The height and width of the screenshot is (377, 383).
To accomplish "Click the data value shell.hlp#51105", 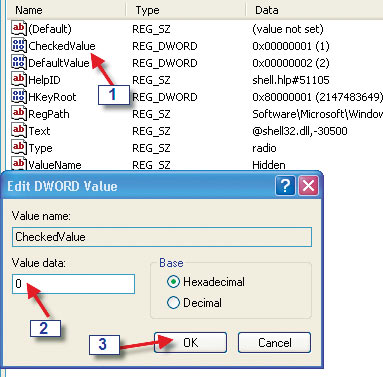I will click(291, 80).
